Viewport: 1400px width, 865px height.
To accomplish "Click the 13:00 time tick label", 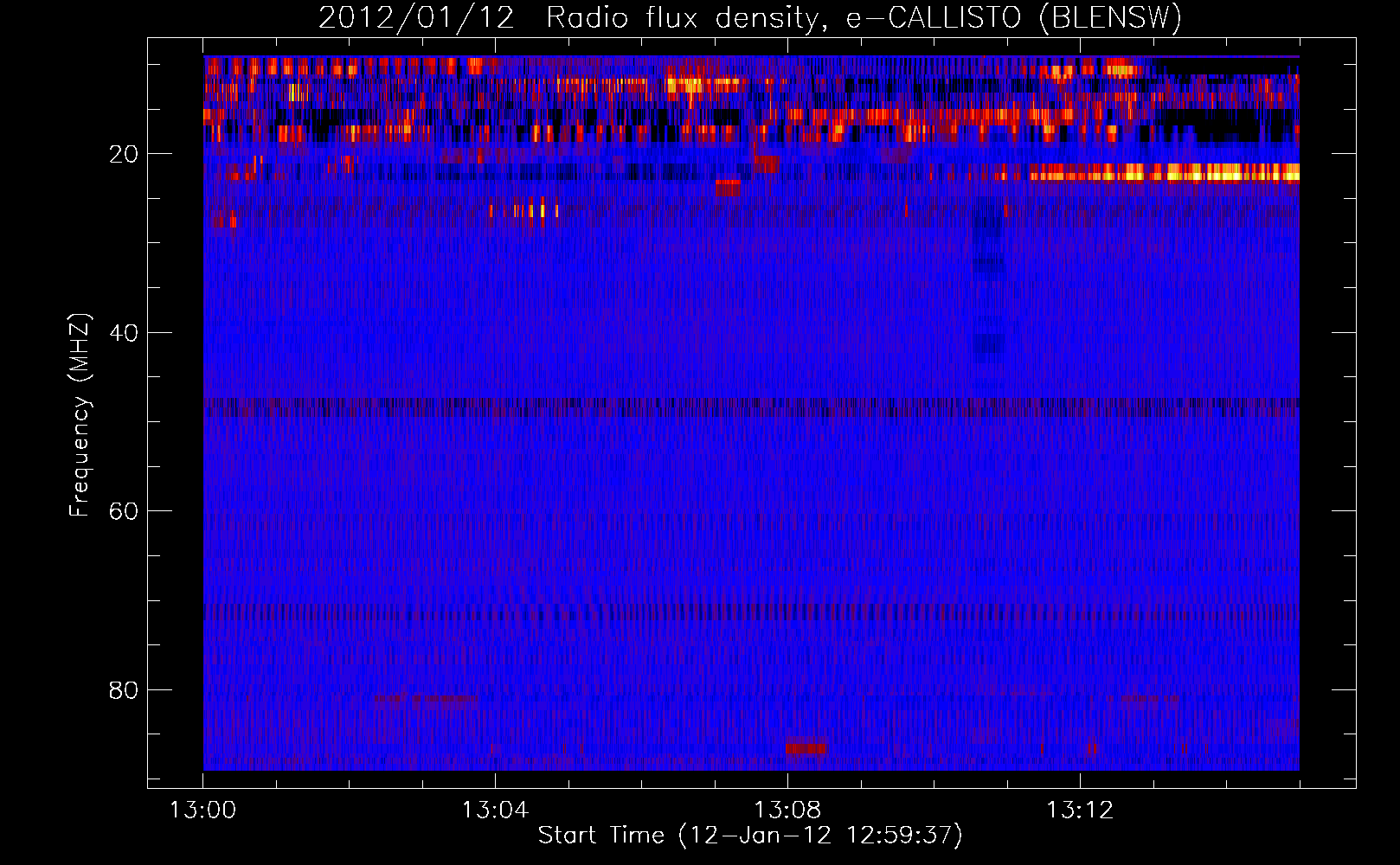I will point(202,811).
